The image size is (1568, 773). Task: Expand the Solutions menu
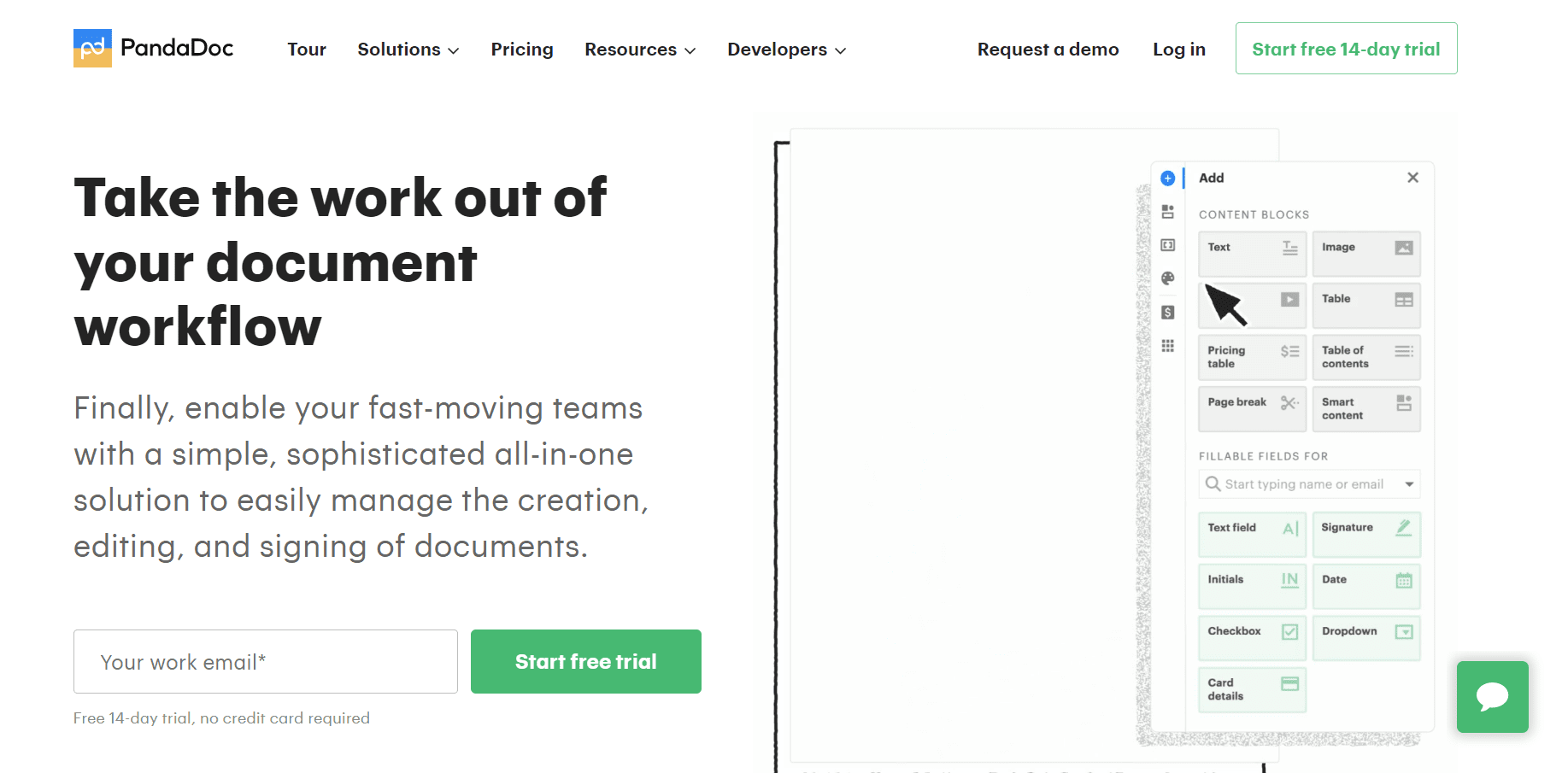(408, 50)
